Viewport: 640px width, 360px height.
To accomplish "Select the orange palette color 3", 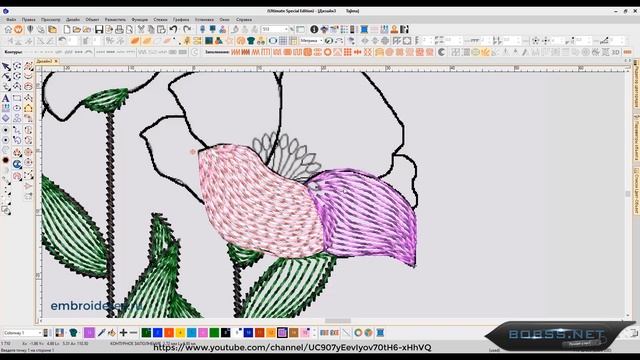I will 169,333.
